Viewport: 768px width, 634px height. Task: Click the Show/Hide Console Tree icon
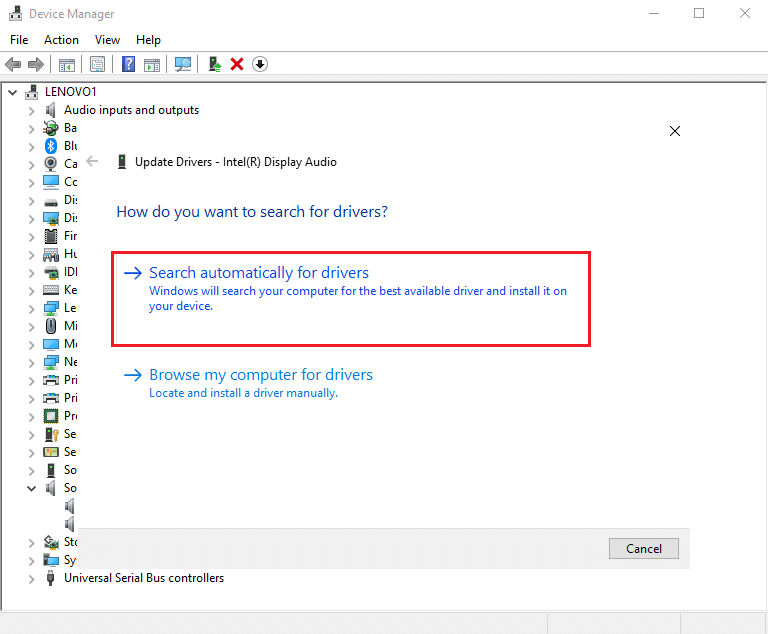[x=67, y=64]
